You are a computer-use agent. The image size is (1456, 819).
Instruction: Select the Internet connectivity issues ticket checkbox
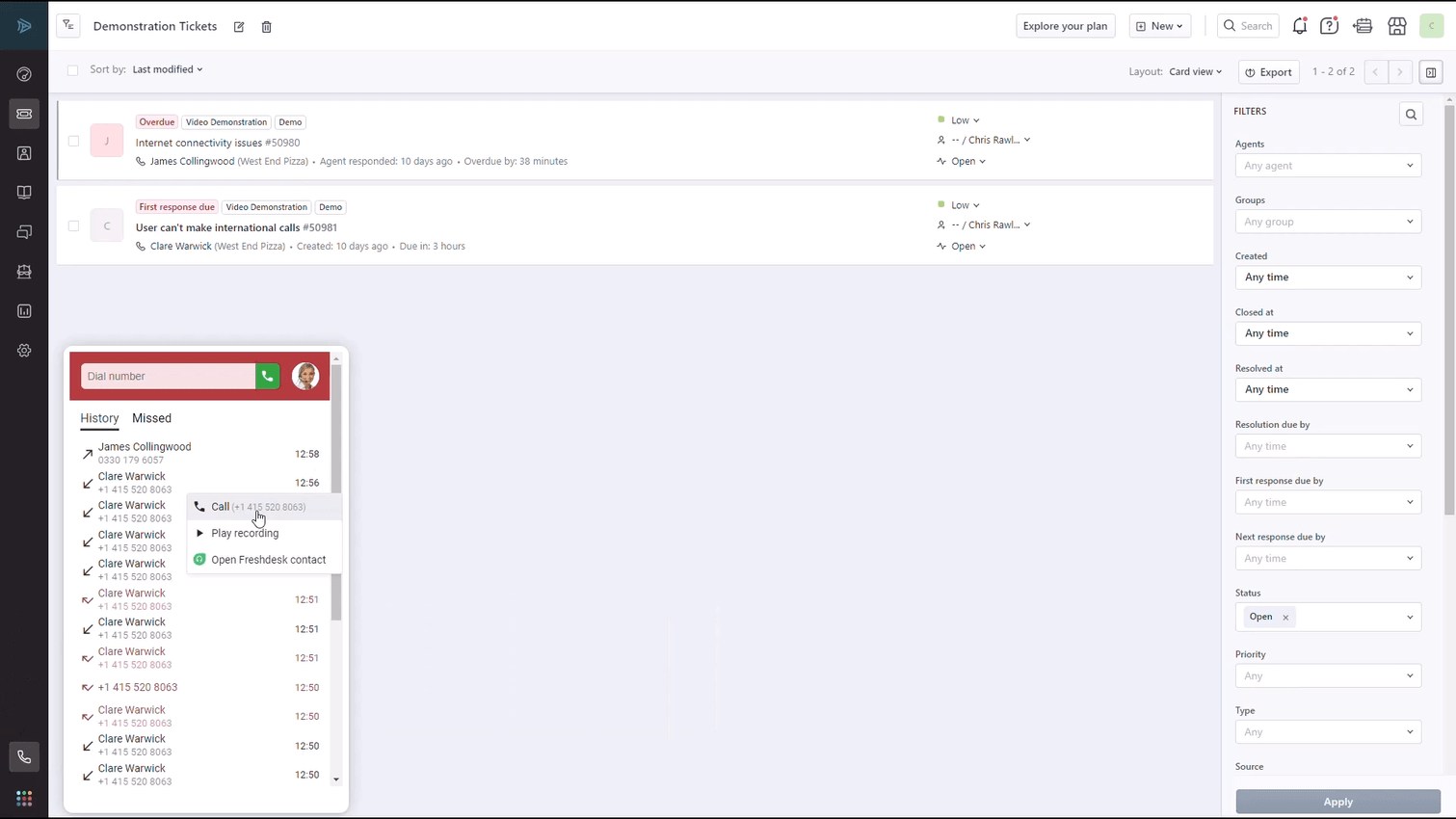click(x=73, y=141)
